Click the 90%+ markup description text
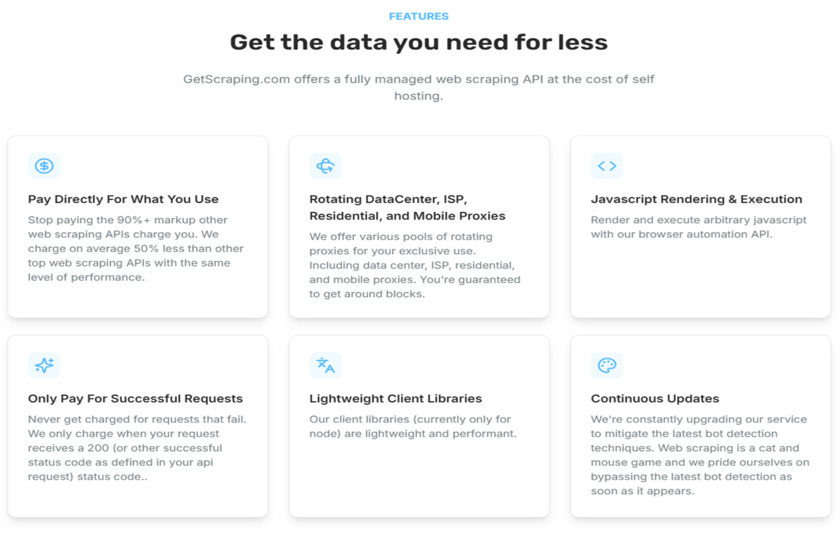This screenshot has width=840, height=560. point(136,248)
